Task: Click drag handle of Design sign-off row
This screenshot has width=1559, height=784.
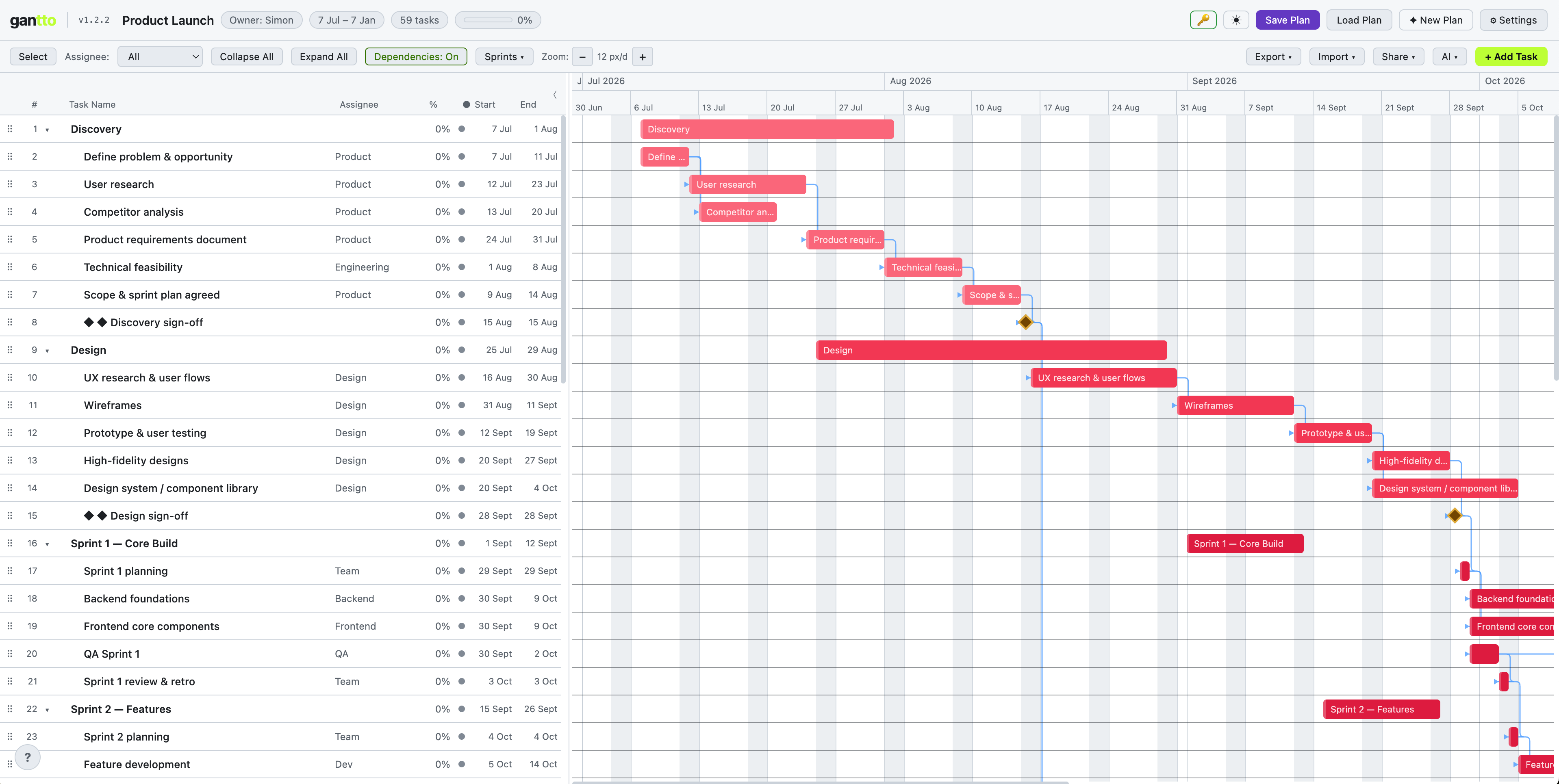Action: click(10, 515)
